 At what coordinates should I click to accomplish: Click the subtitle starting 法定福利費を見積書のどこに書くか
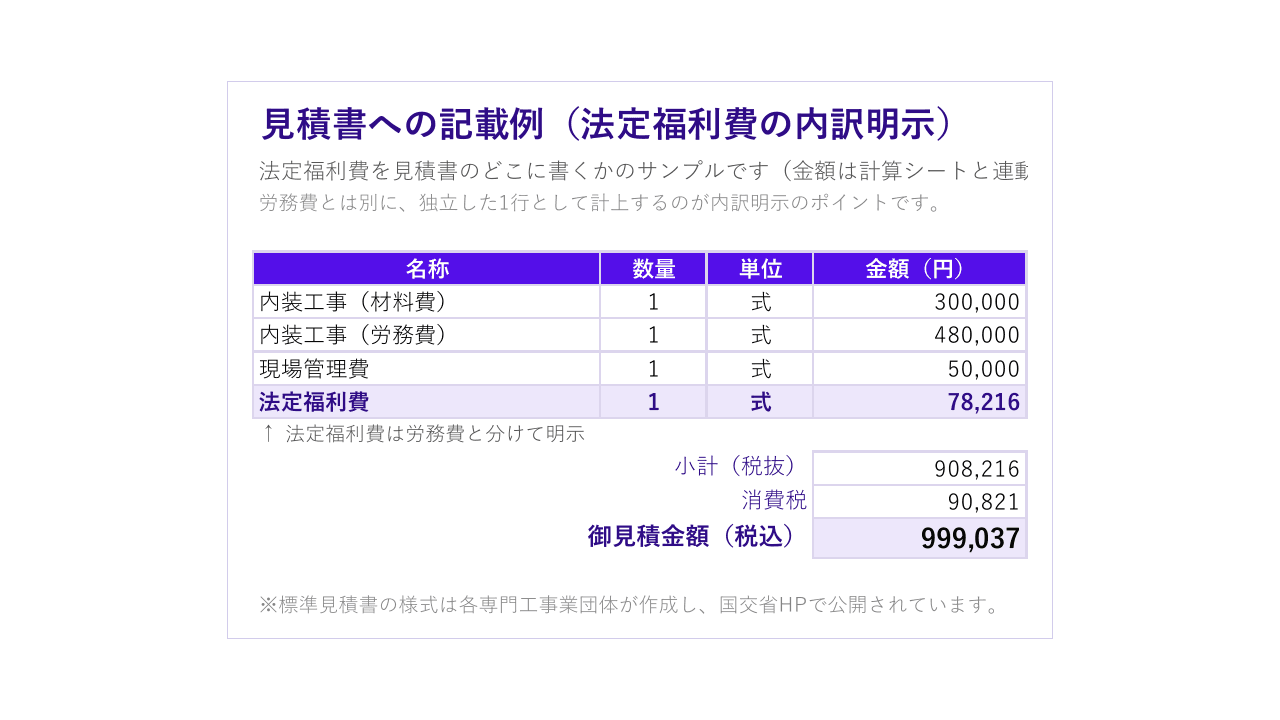644,171
